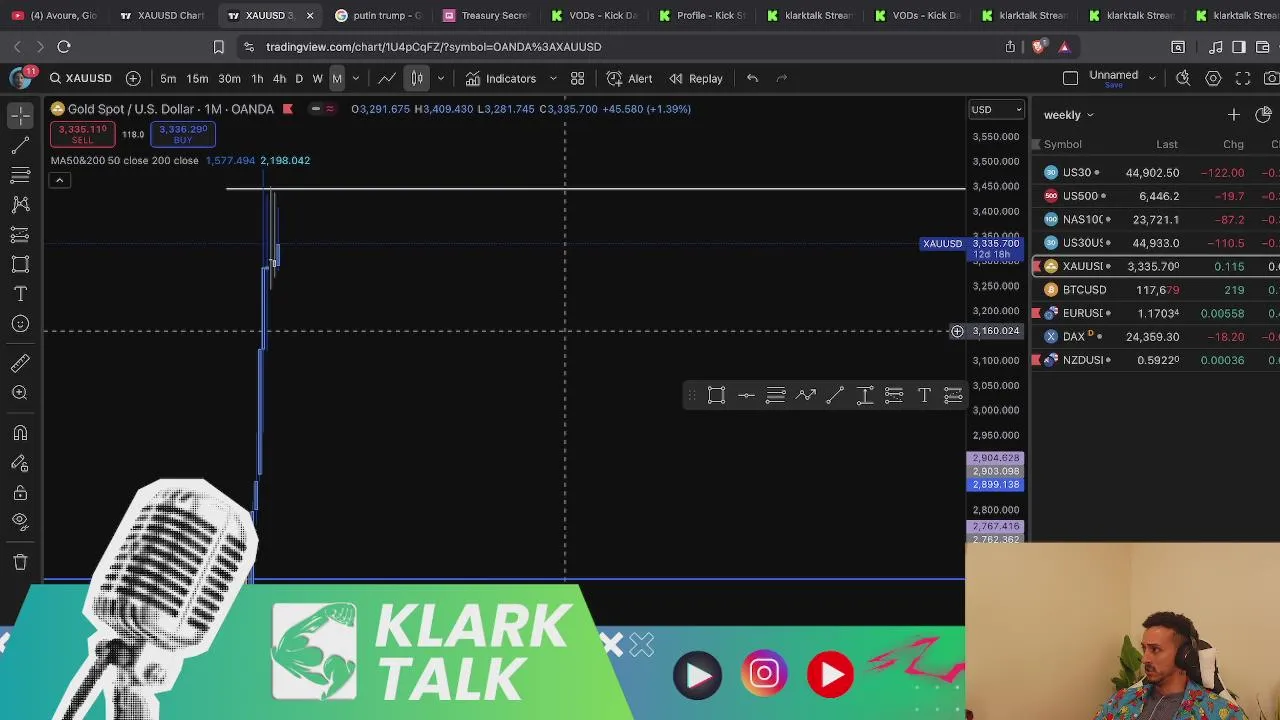Select the Monthly timeframe button
Image resolution: width=1280 pixels, height=720 pixels.
337,78
